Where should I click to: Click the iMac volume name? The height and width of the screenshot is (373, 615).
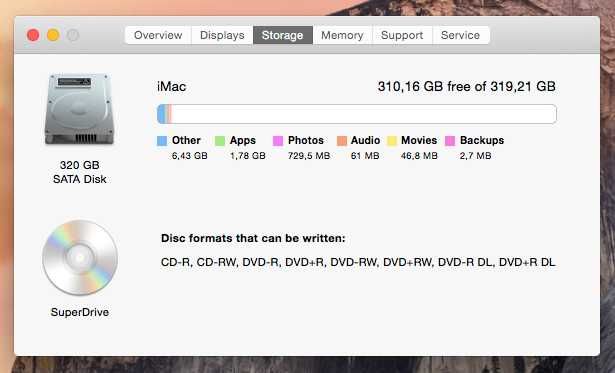[x=171, y=87]
